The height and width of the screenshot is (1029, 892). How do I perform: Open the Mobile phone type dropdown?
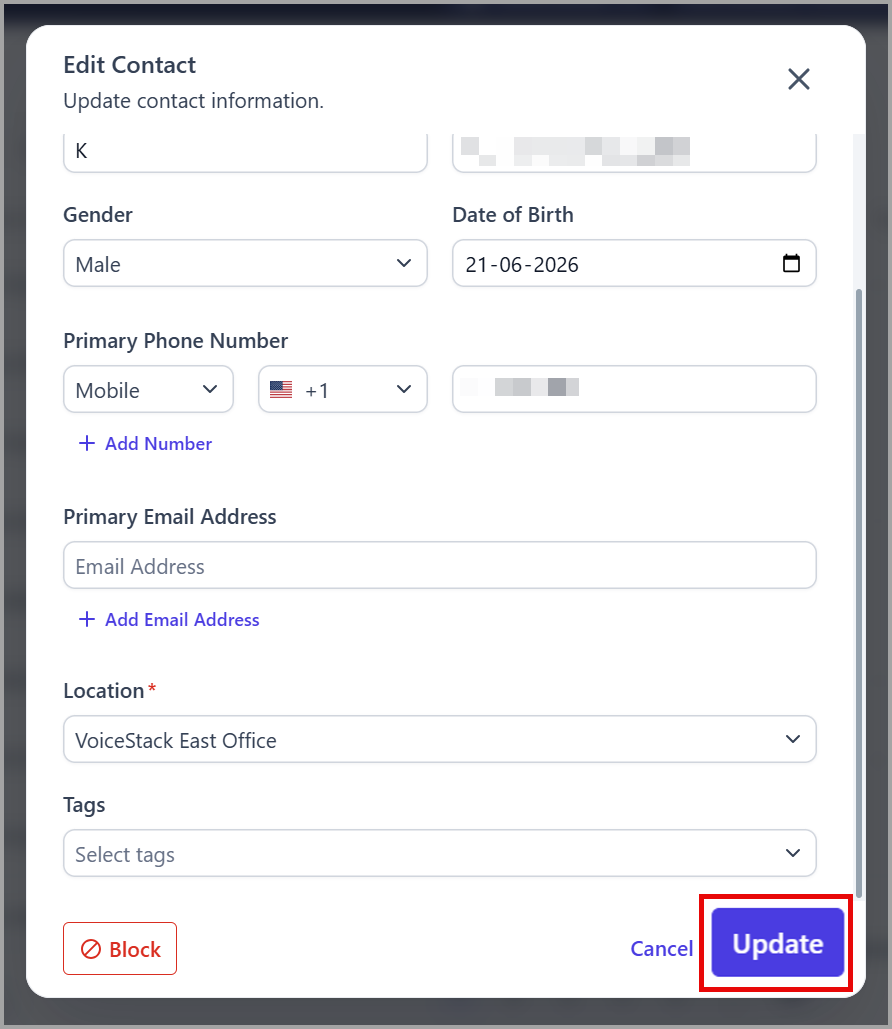(x=148, y=389)
